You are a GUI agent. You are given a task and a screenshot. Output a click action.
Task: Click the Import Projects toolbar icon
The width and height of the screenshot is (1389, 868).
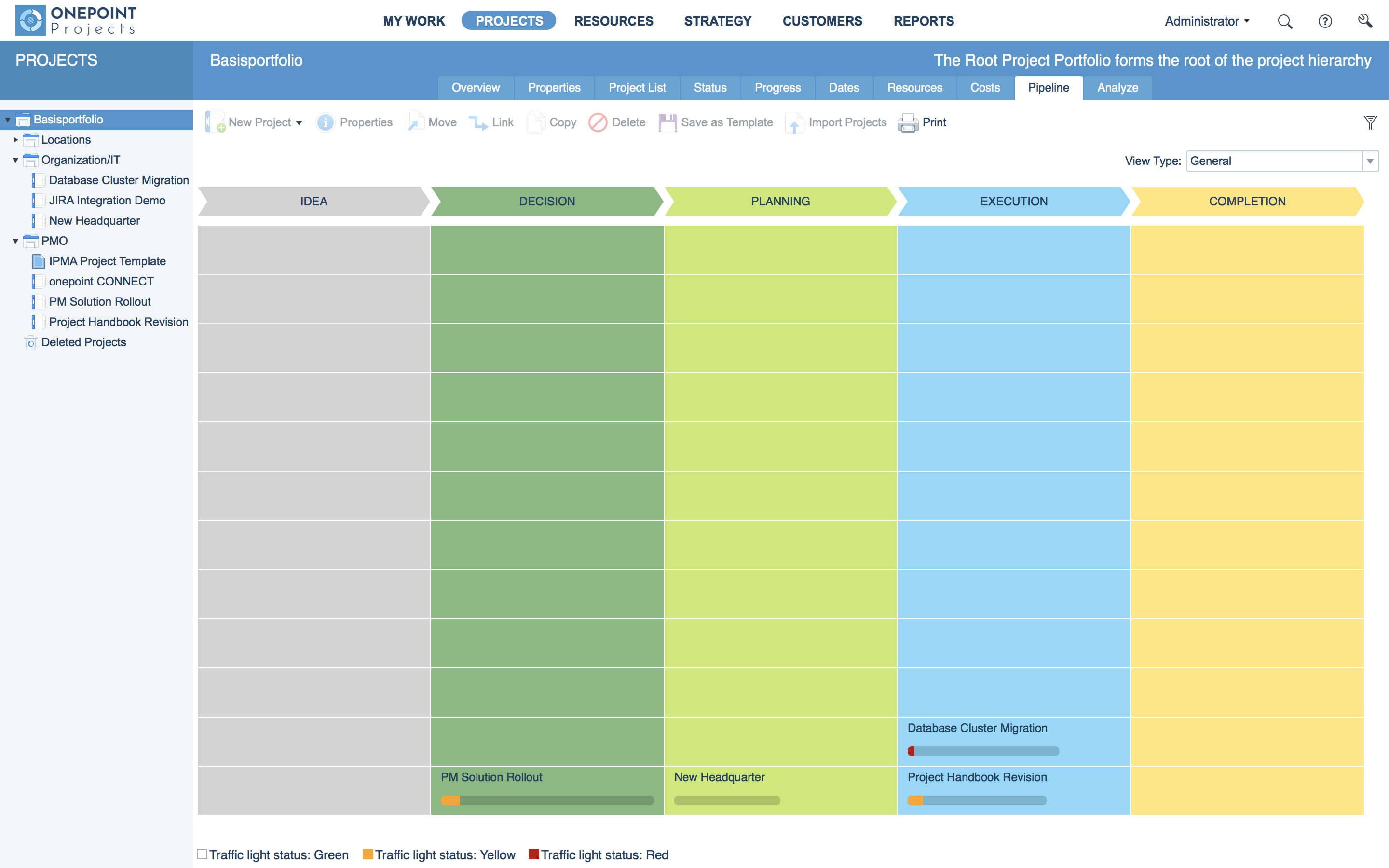point(794,122)
